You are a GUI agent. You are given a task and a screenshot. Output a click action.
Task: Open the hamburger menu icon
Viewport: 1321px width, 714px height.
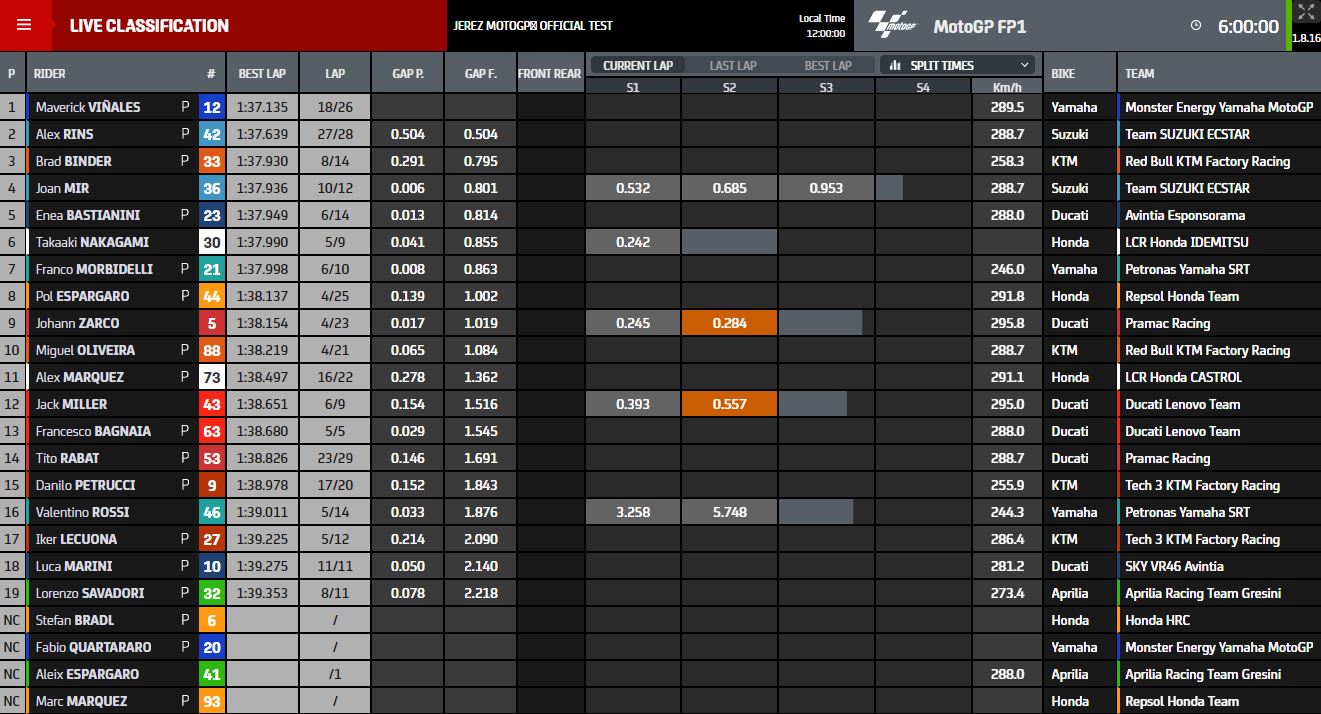24,25
